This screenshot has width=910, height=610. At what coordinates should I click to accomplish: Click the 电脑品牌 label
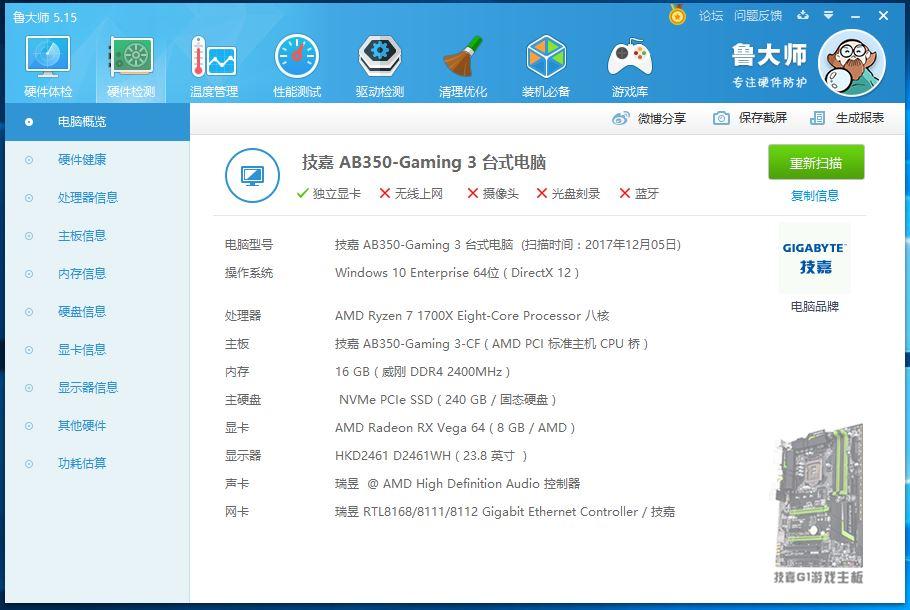click(x=815, y=306)
